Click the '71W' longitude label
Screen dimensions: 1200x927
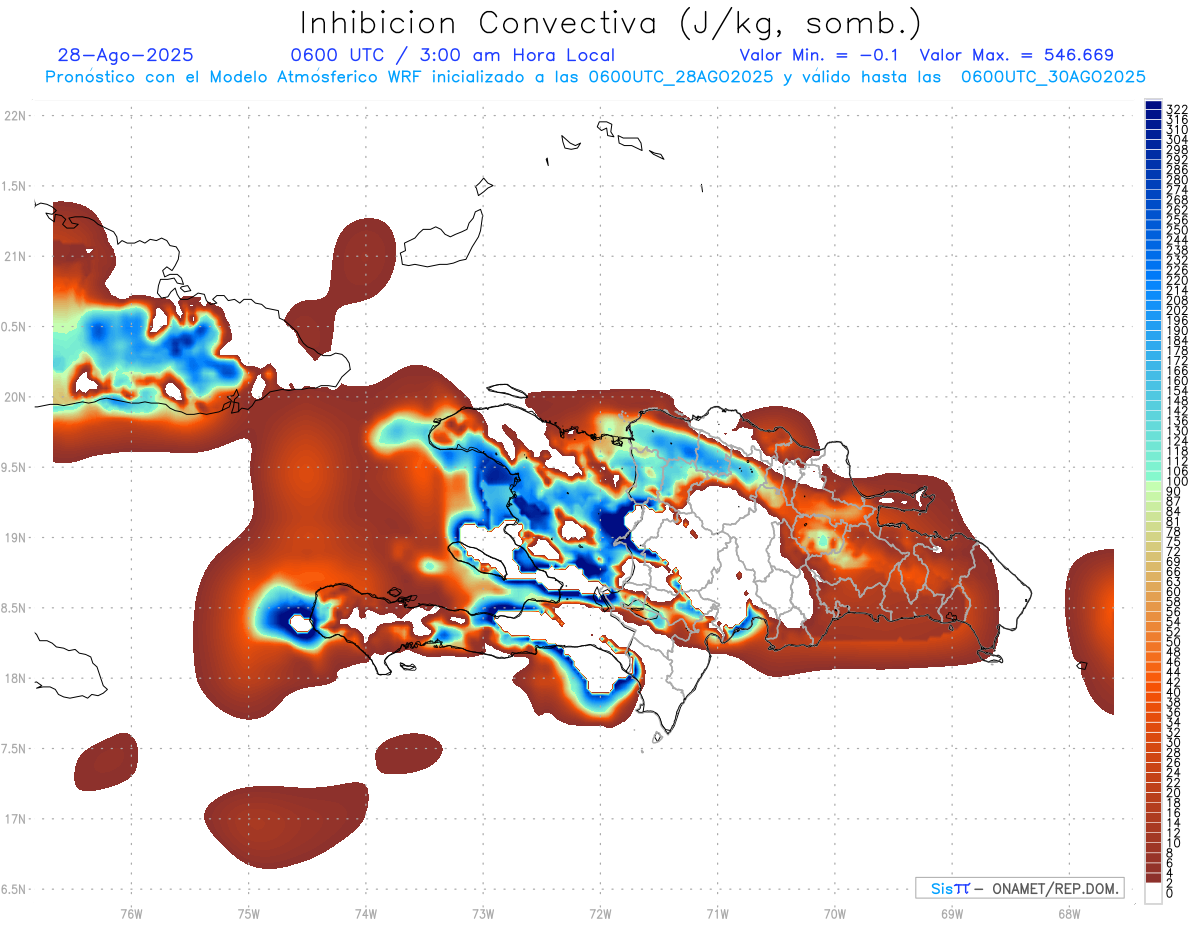pyautogui.click(x=717, y=912)
